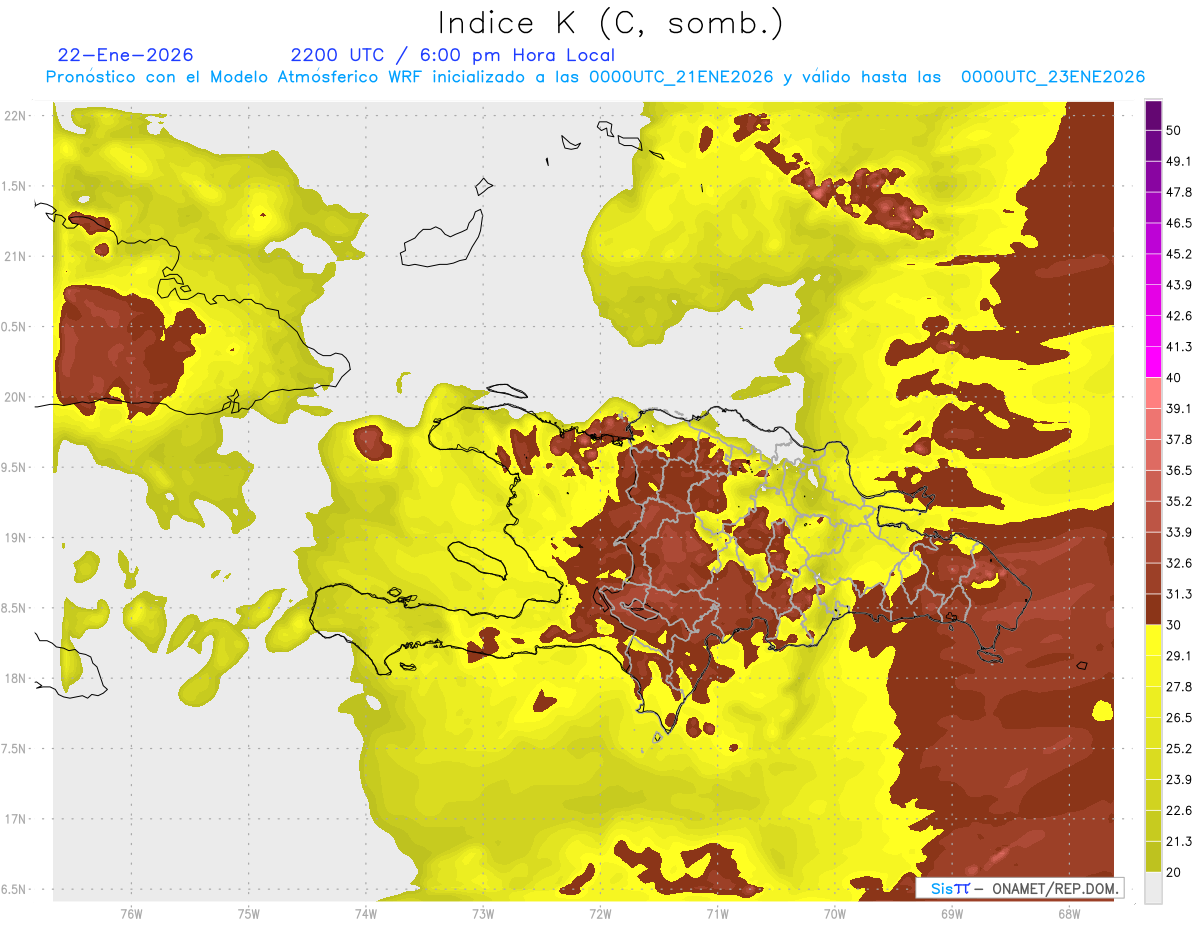Click the colorbar value '26.5'
Image resolution: width=1200 pixels, height=927 pixels.
click(x=1179, y=717)
